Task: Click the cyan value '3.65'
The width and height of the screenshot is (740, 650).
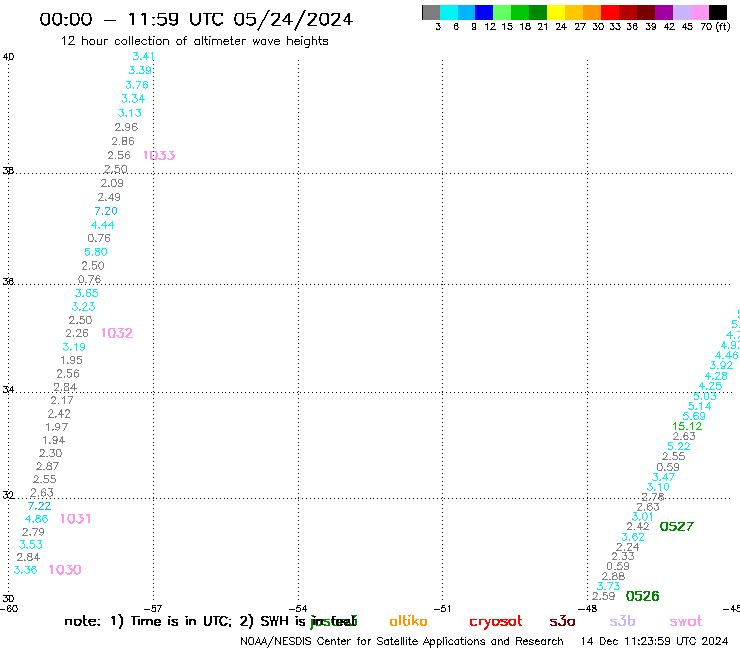Action: (87, 293)
